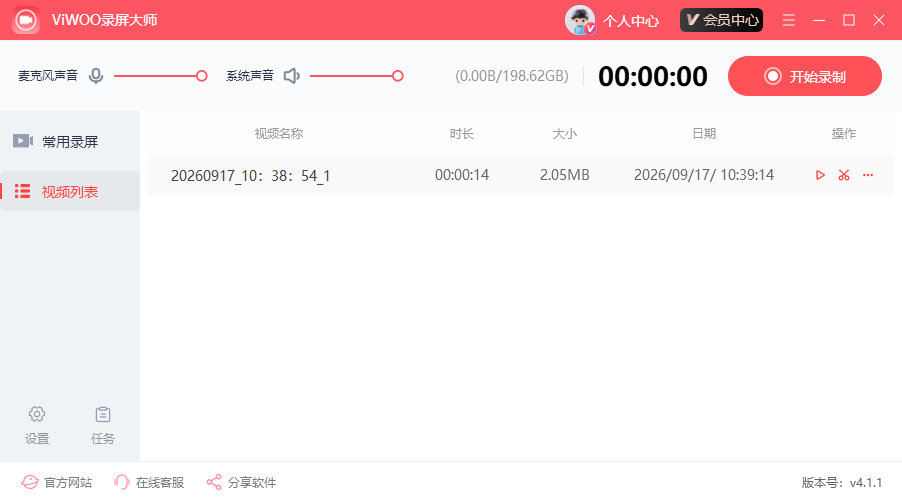The height and width of the screenshot is (502, 902).
Task: Click 分享软件 share software
Action: click(x=241, y=482)
